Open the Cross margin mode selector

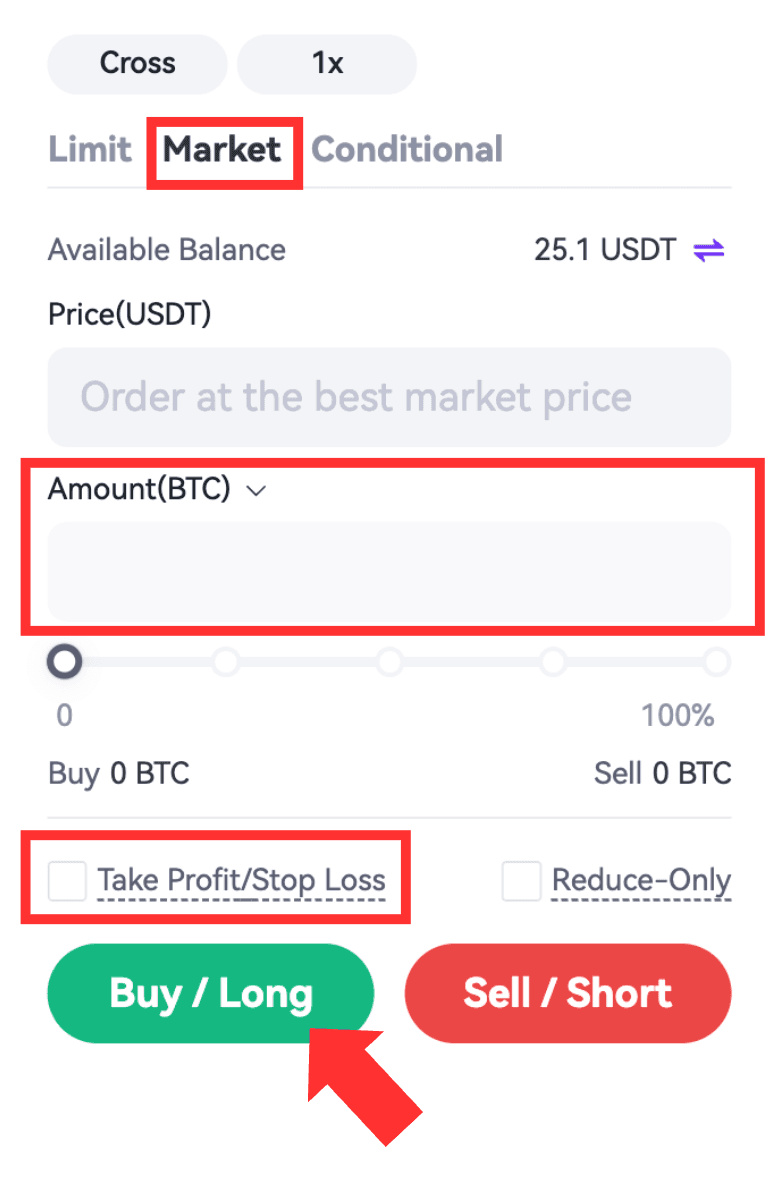(x=137, y=64)
